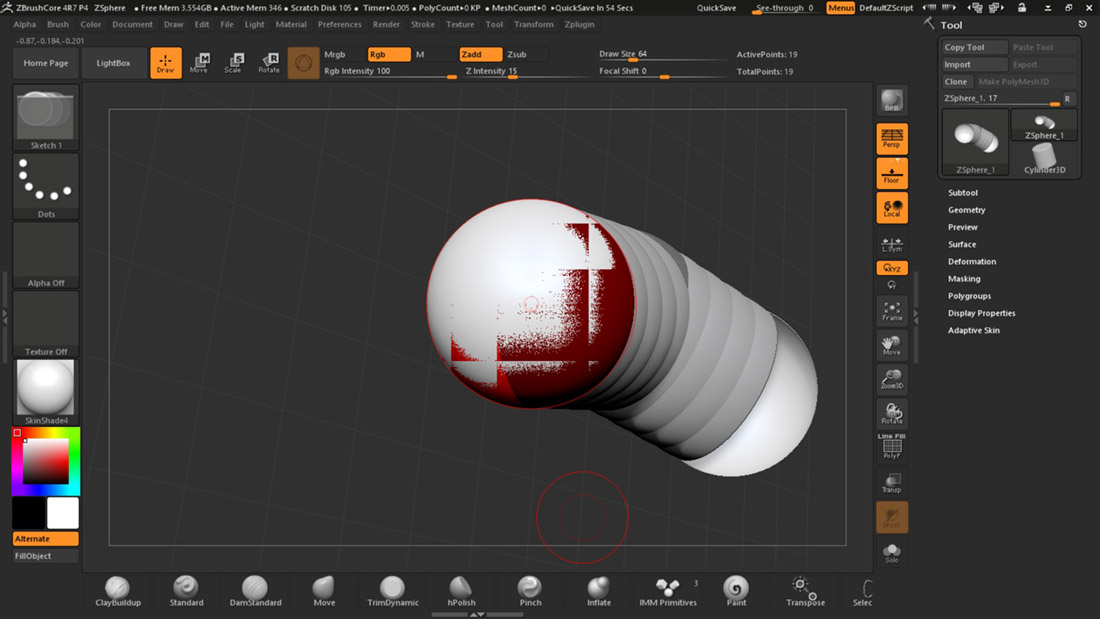Expand the Geometry section
Screen dimensions: 1100x619
click(967, 210)
